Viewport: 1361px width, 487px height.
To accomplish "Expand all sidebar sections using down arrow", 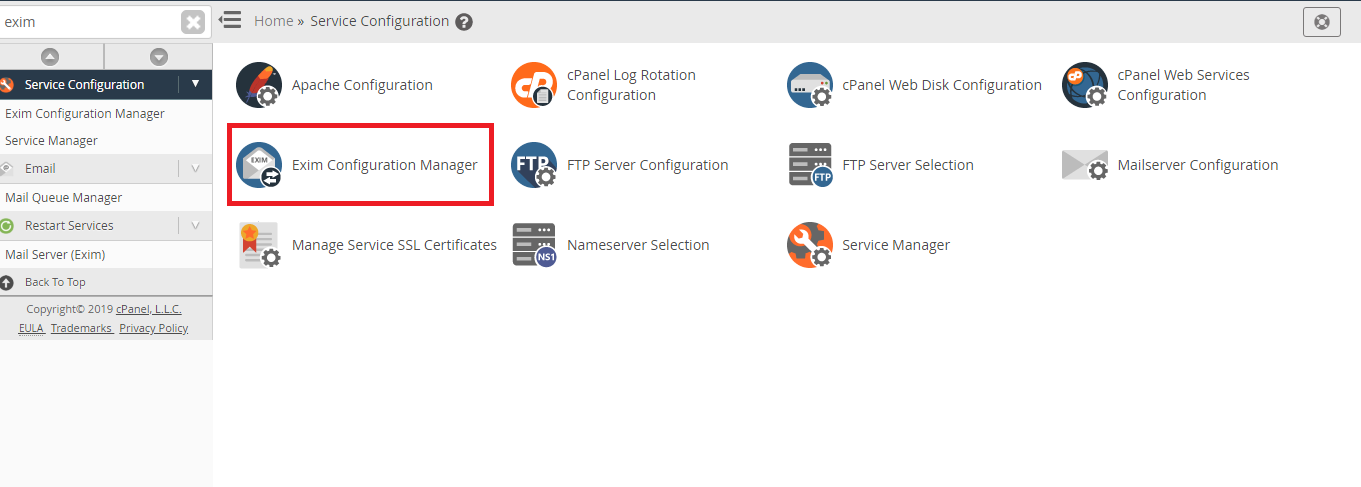I will coord(159,57).
